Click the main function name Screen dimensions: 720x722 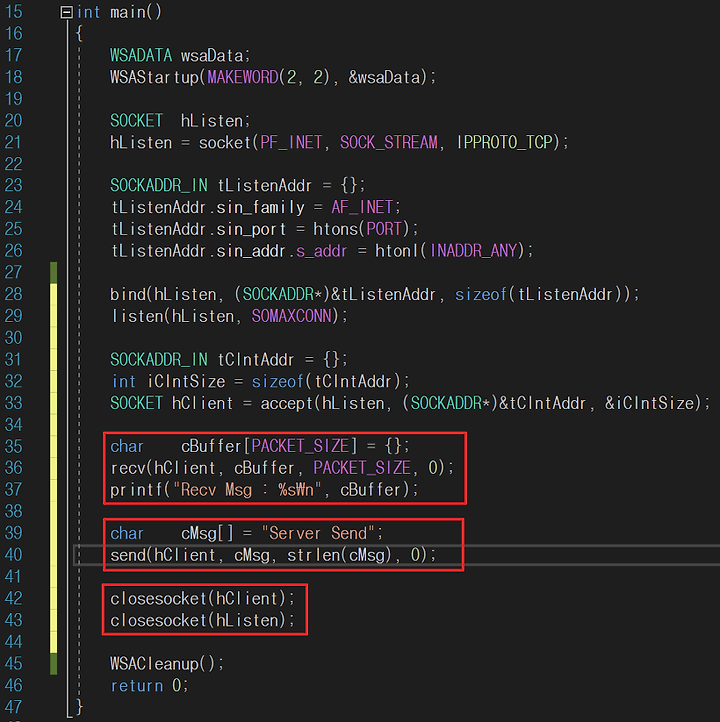click(x=128, y=12)
